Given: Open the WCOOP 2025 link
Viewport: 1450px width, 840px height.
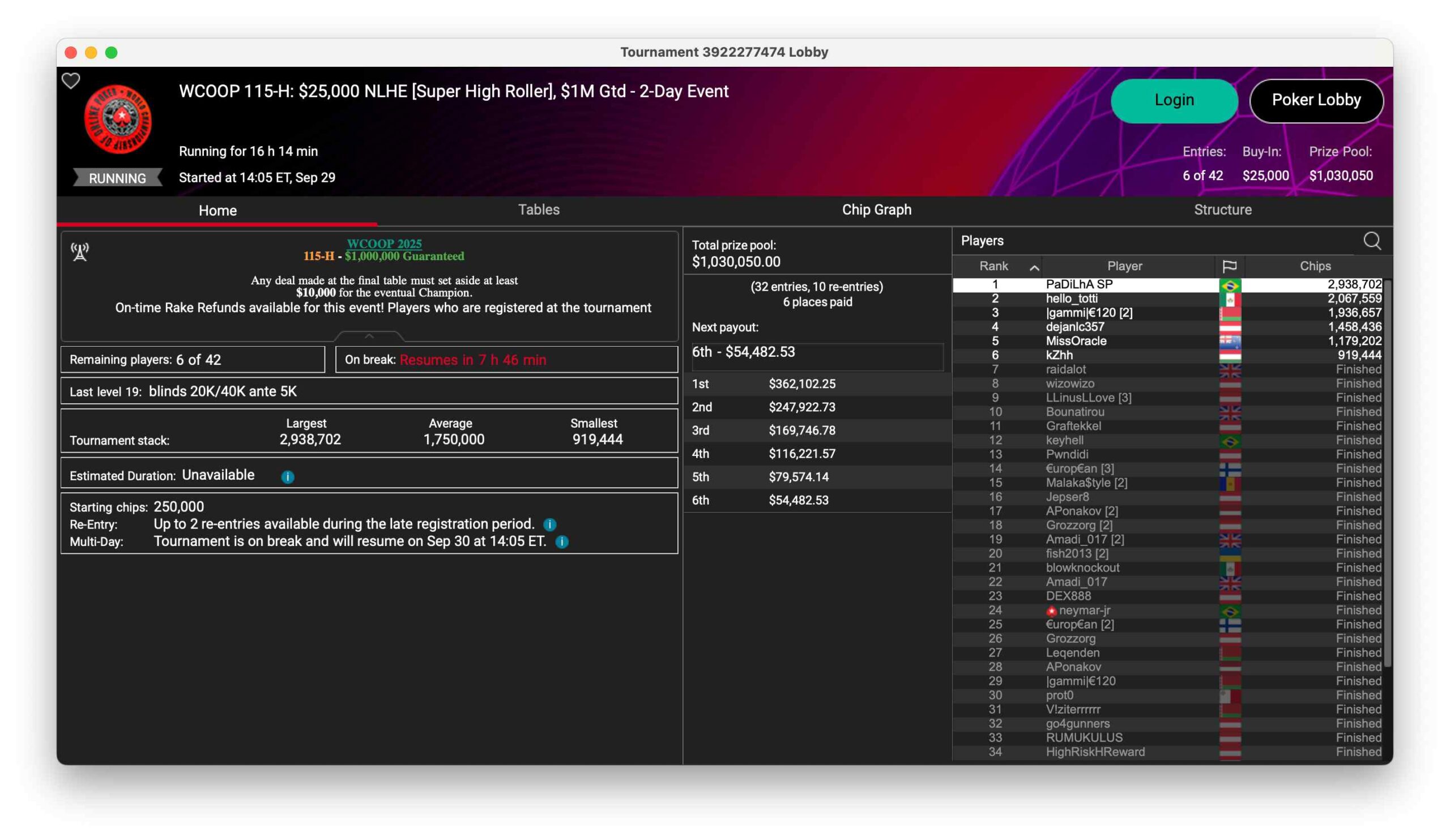Looking at the screenshot, I should 384,244.
